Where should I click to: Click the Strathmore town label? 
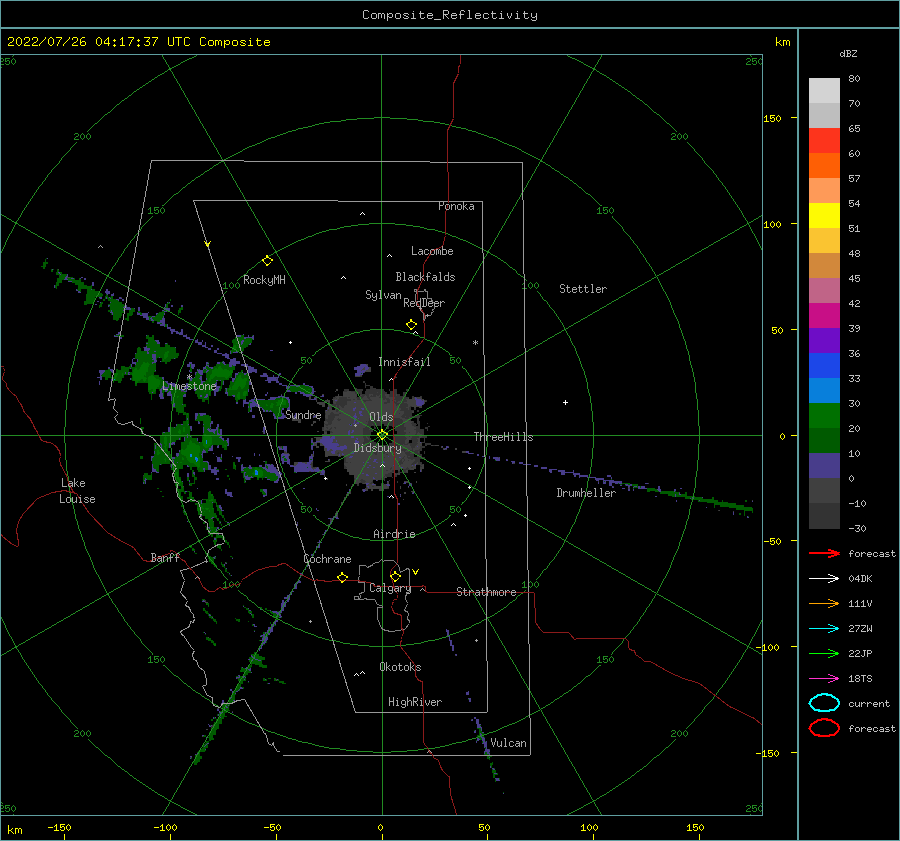(486, 592)
